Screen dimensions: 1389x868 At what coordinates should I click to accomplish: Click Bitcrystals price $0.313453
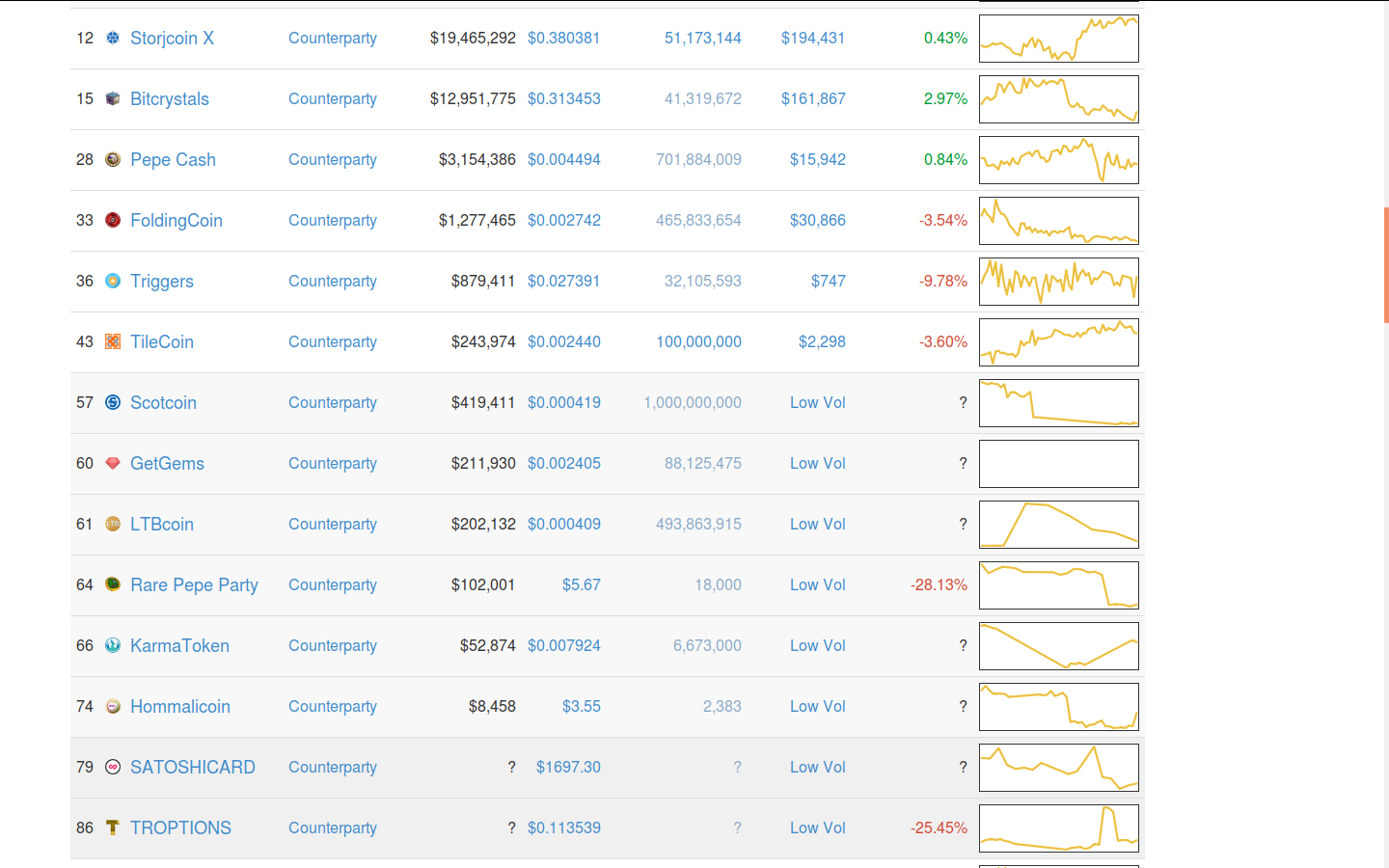point(564,98)
